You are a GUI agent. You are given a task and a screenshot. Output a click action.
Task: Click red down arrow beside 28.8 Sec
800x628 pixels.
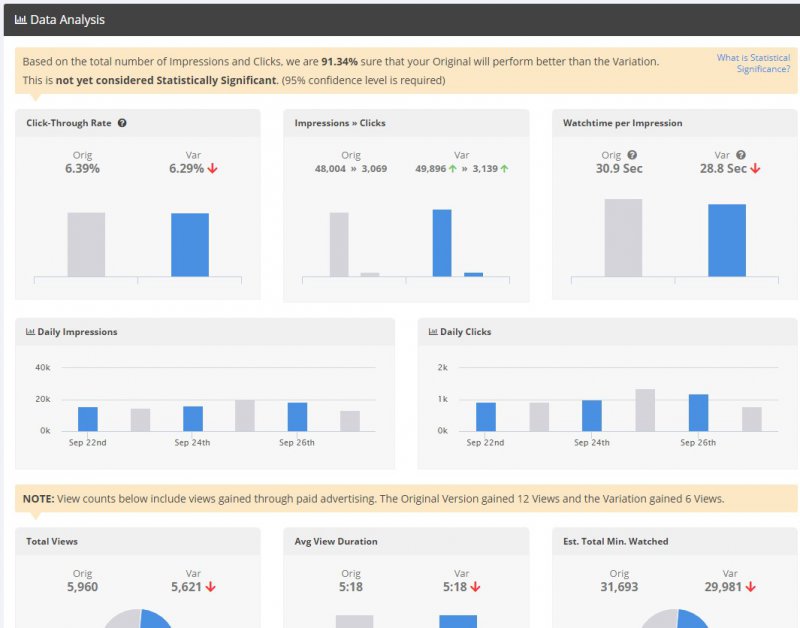coord(755,169)
